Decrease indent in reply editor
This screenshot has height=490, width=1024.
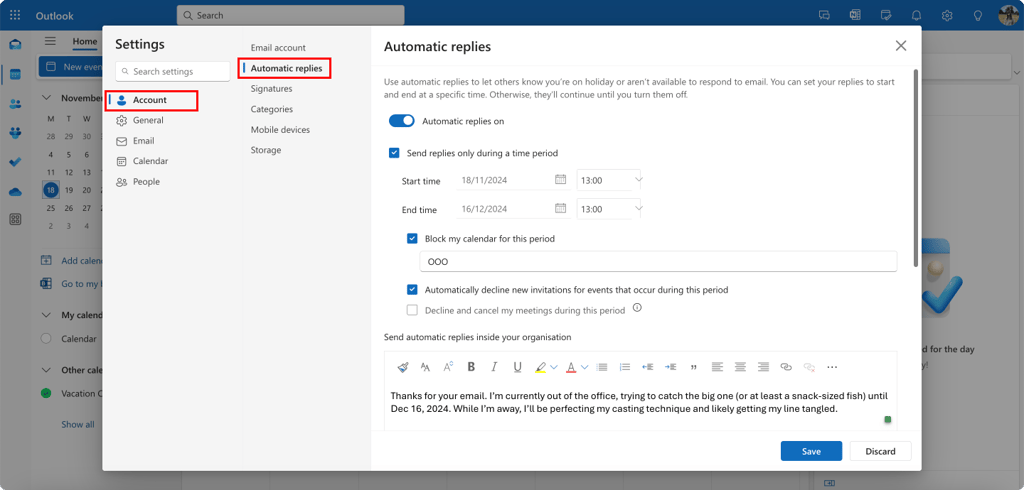(648, 367)
